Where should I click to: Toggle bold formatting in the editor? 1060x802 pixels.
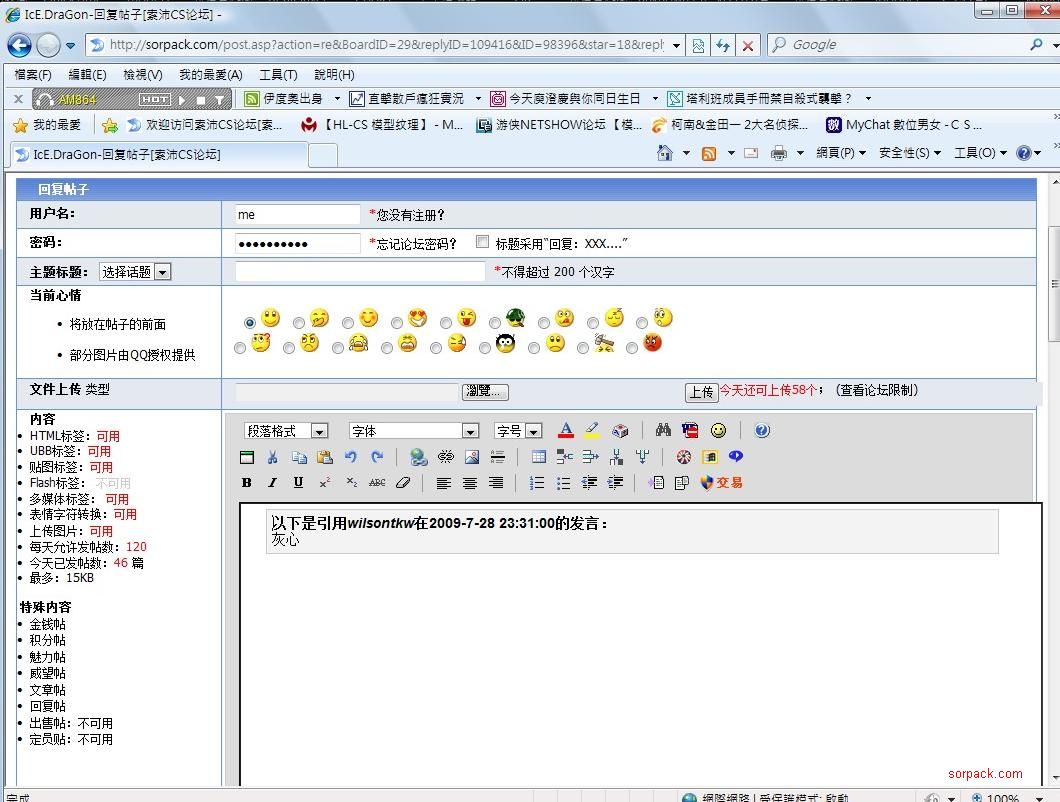[x=246, y=482]
